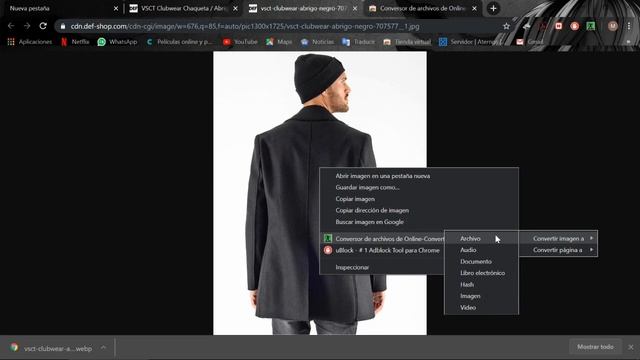Select Hash in the conversion submenu
The width and height of the screenshot is (640, 360).
click(x=482, y=284)
